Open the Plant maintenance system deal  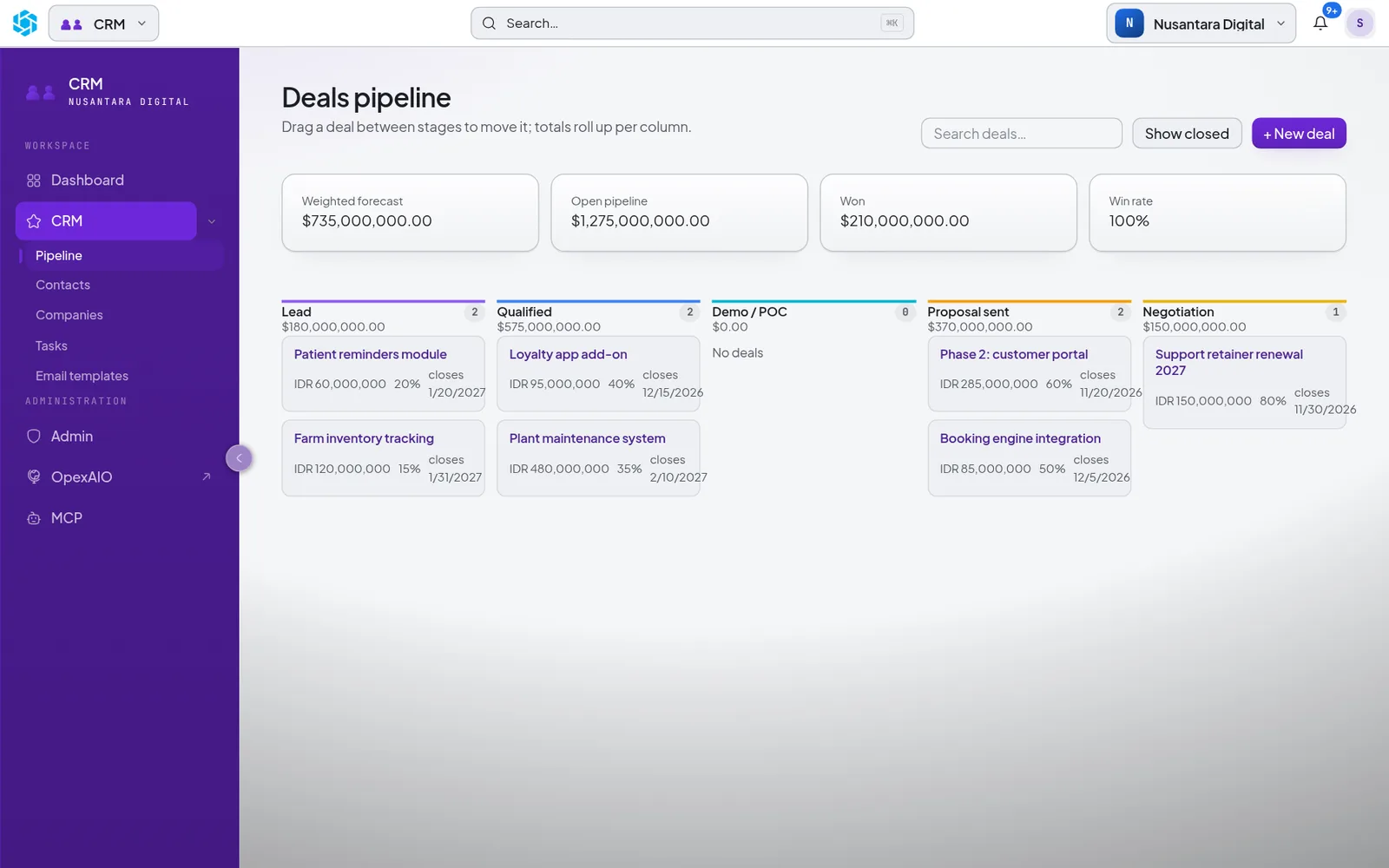(x=598, y=458)
